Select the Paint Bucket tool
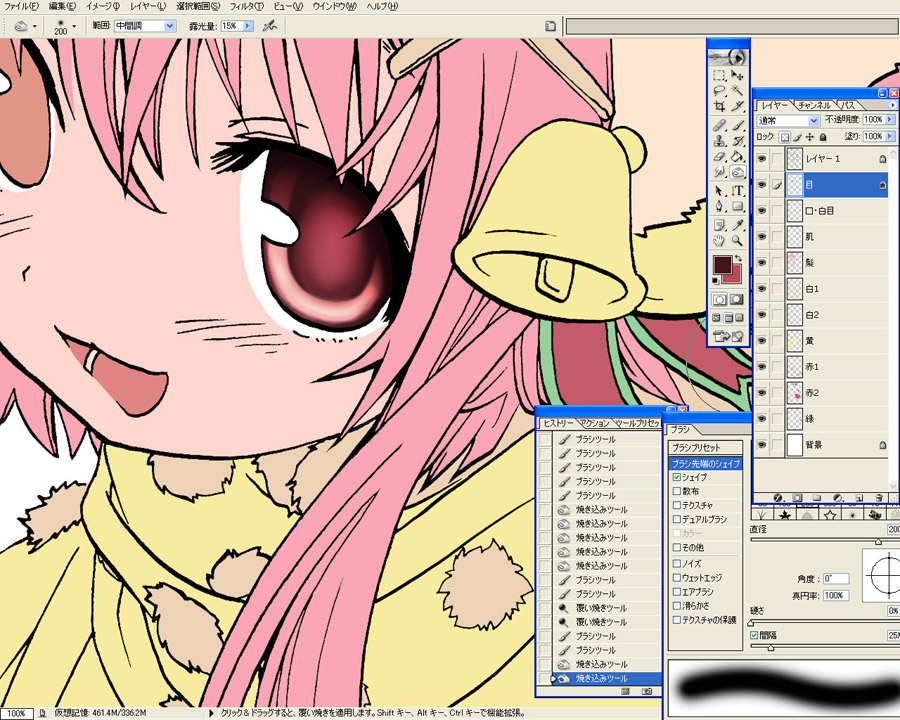This screenshot has height=720, width=900. pyautogui.click(x=738, y=156)
